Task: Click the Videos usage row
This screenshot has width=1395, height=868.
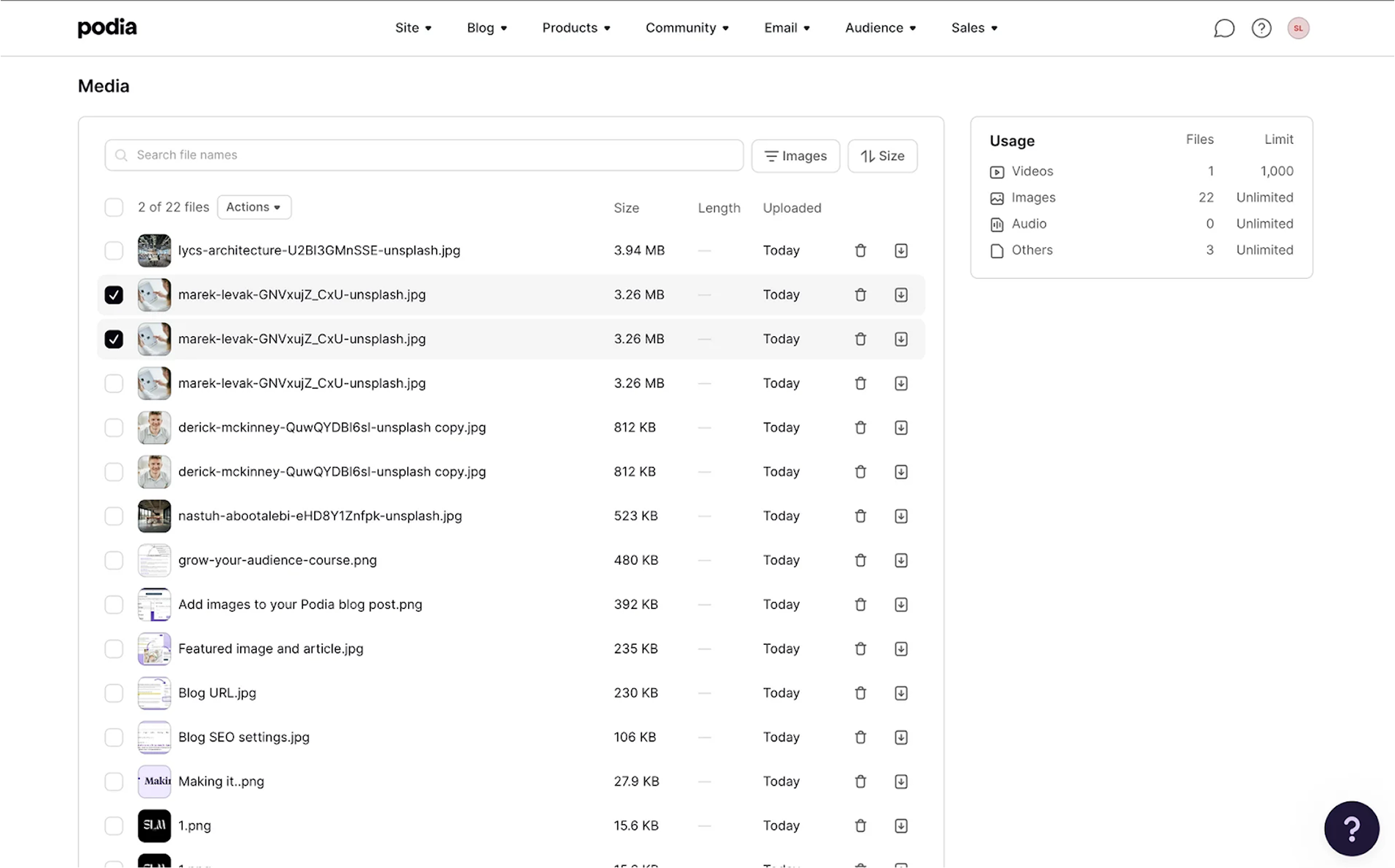Action: pos(1141,171)
